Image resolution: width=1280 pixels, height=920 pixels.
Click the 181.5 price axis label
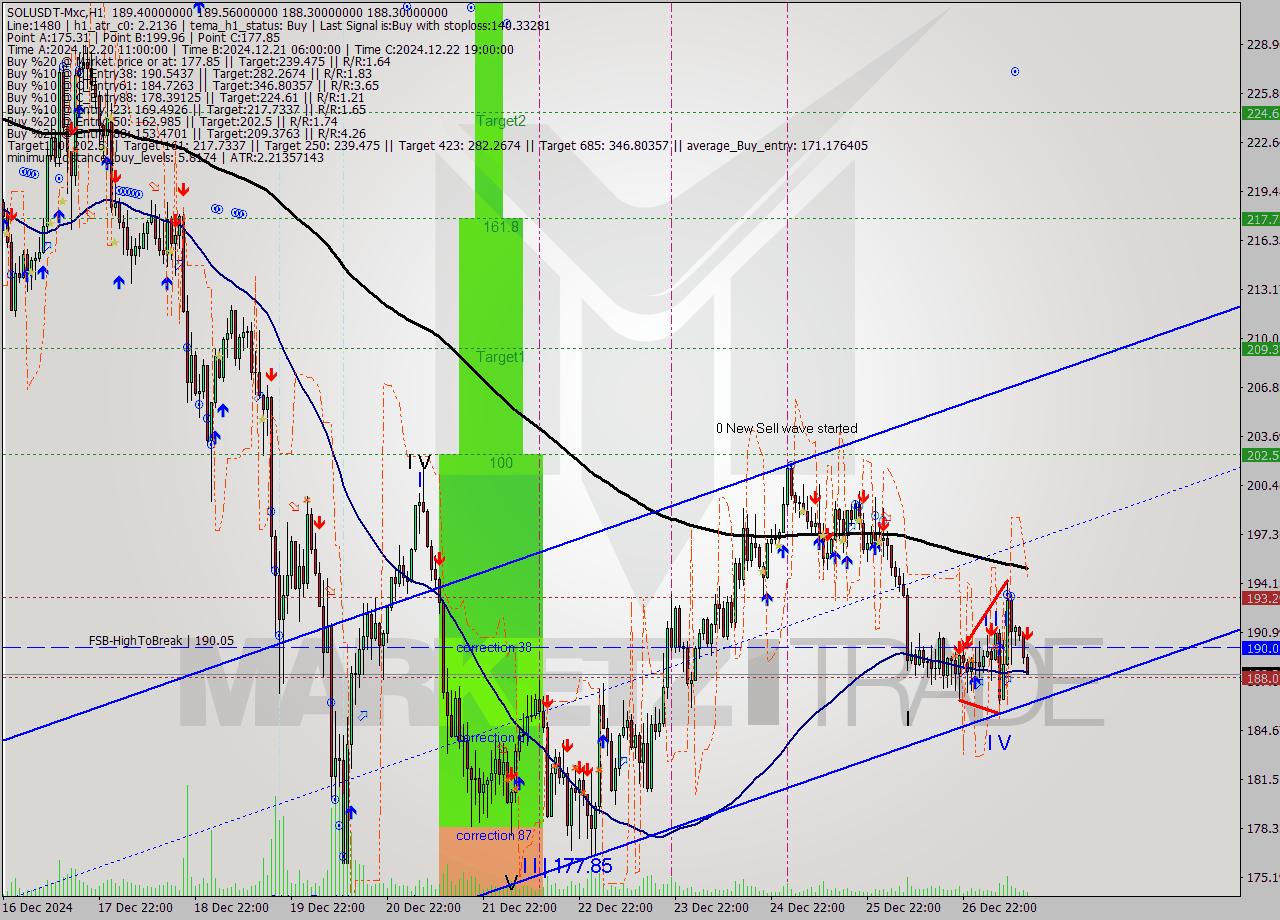1263,779
